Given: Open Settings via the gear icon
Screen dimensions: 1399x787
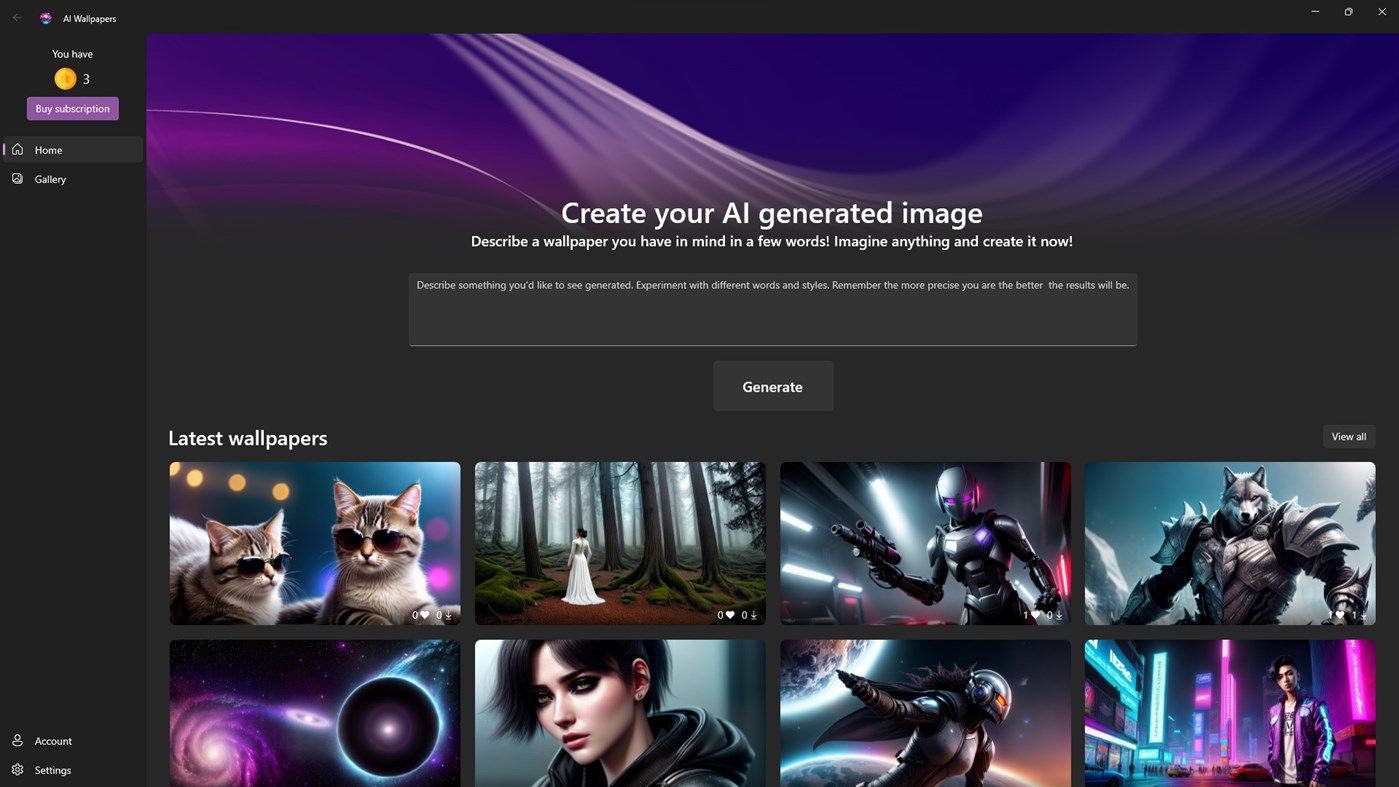Looking at the screenshot, I should tap(18, 770).
